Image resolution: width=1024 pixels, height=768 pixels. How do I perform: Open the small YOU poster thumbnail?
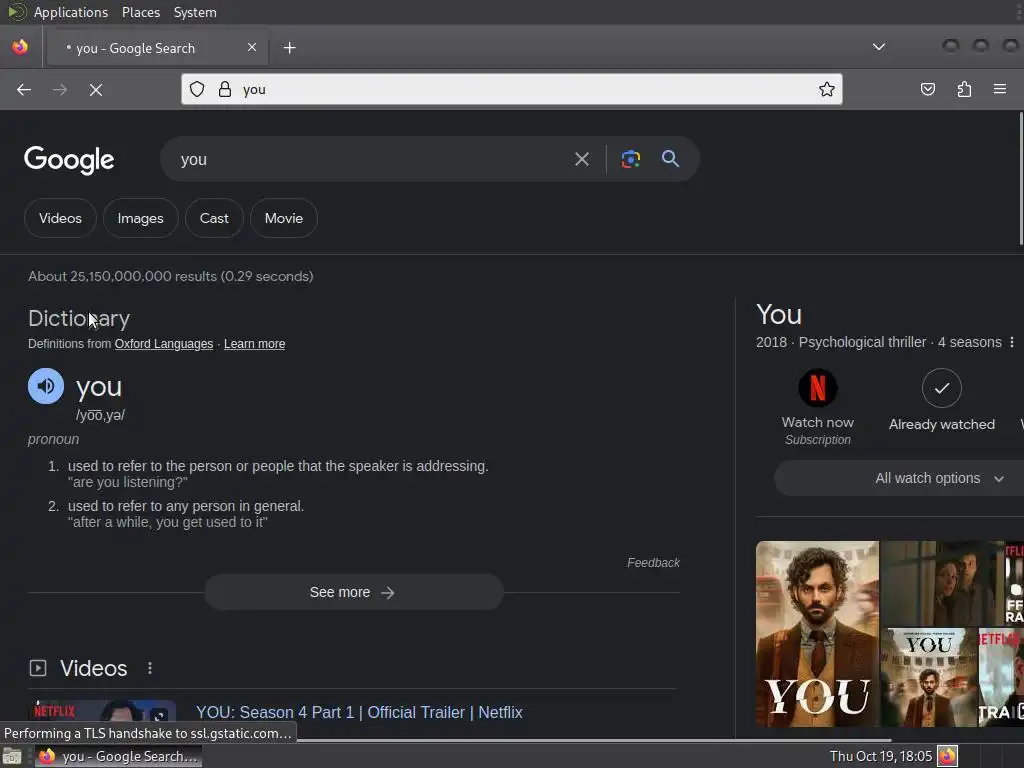pos(928,677)
